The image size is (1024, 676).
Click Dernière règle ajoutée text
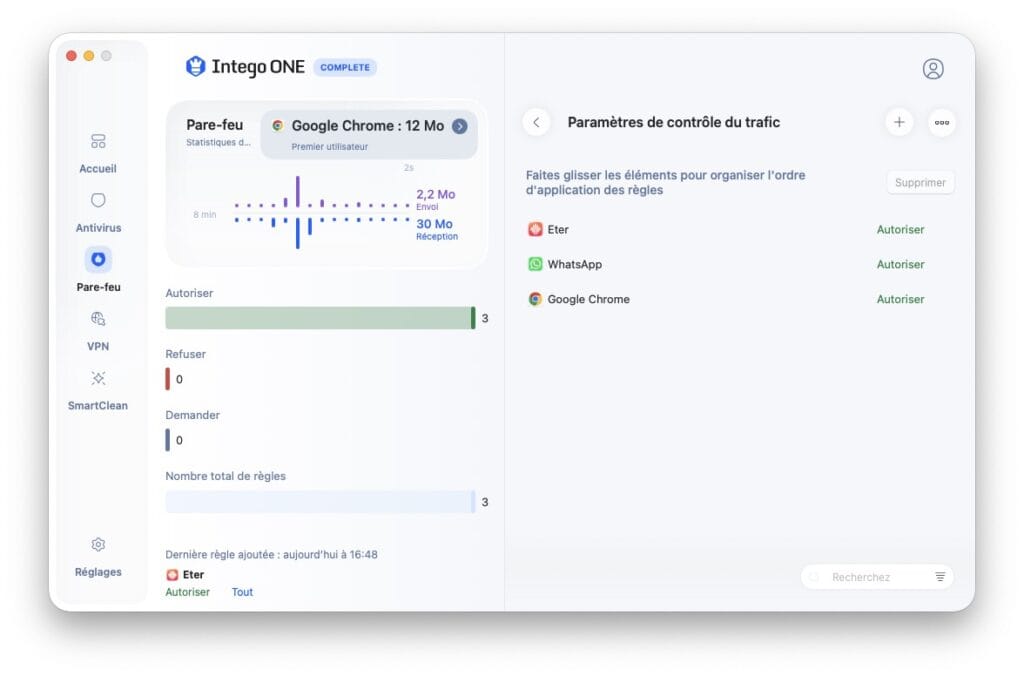271,555
